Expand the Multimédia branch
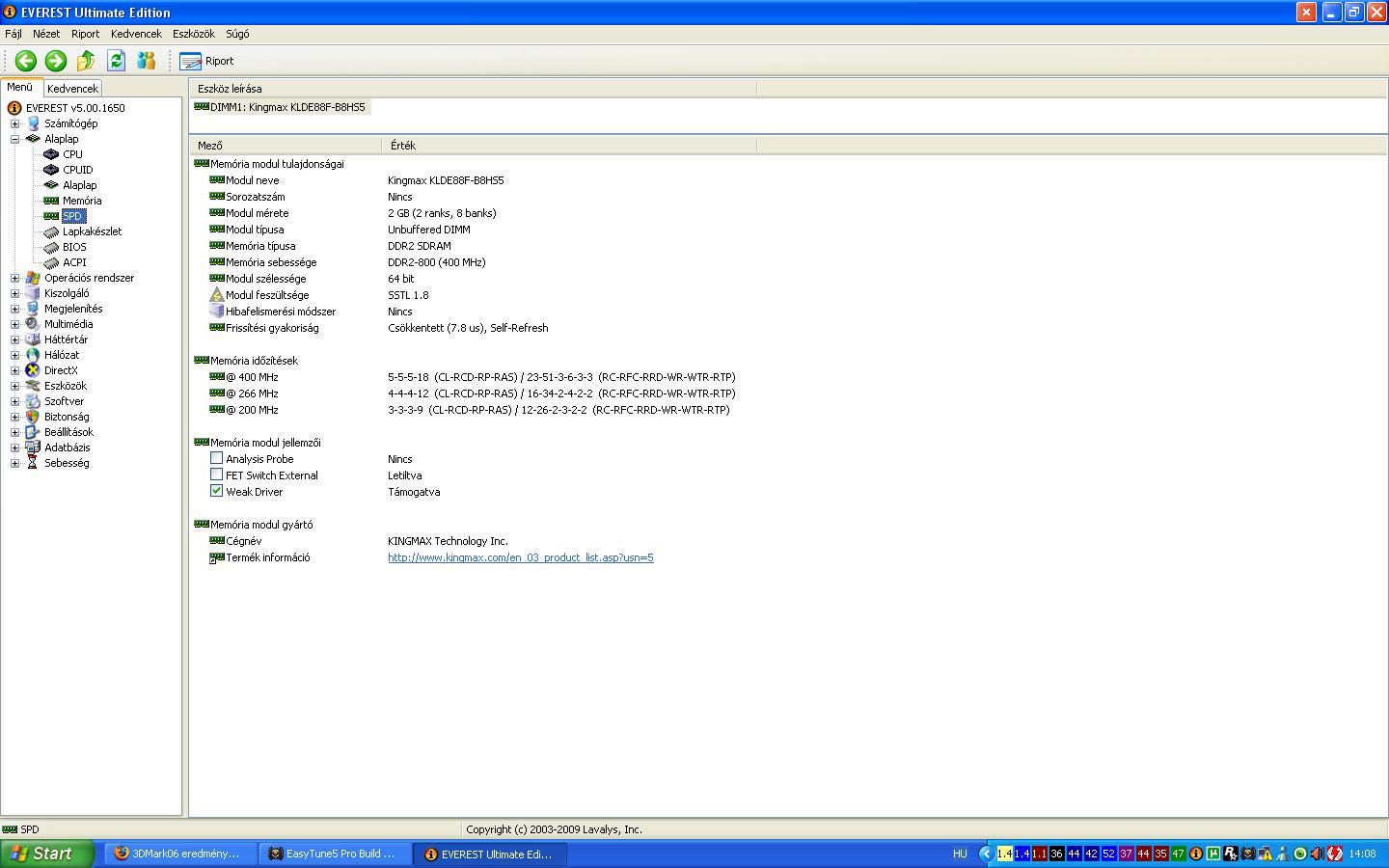The image size is (1389, 868). (x=14, y=324)
